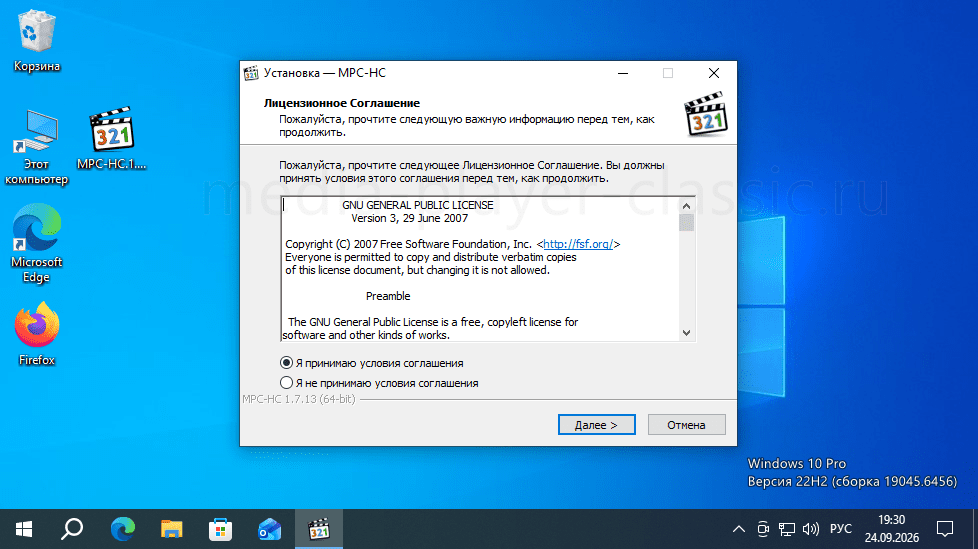Open Windows search from the taskbar
Image resolution: width=978 pixels, height=549 pixels.
coord(72,530)
